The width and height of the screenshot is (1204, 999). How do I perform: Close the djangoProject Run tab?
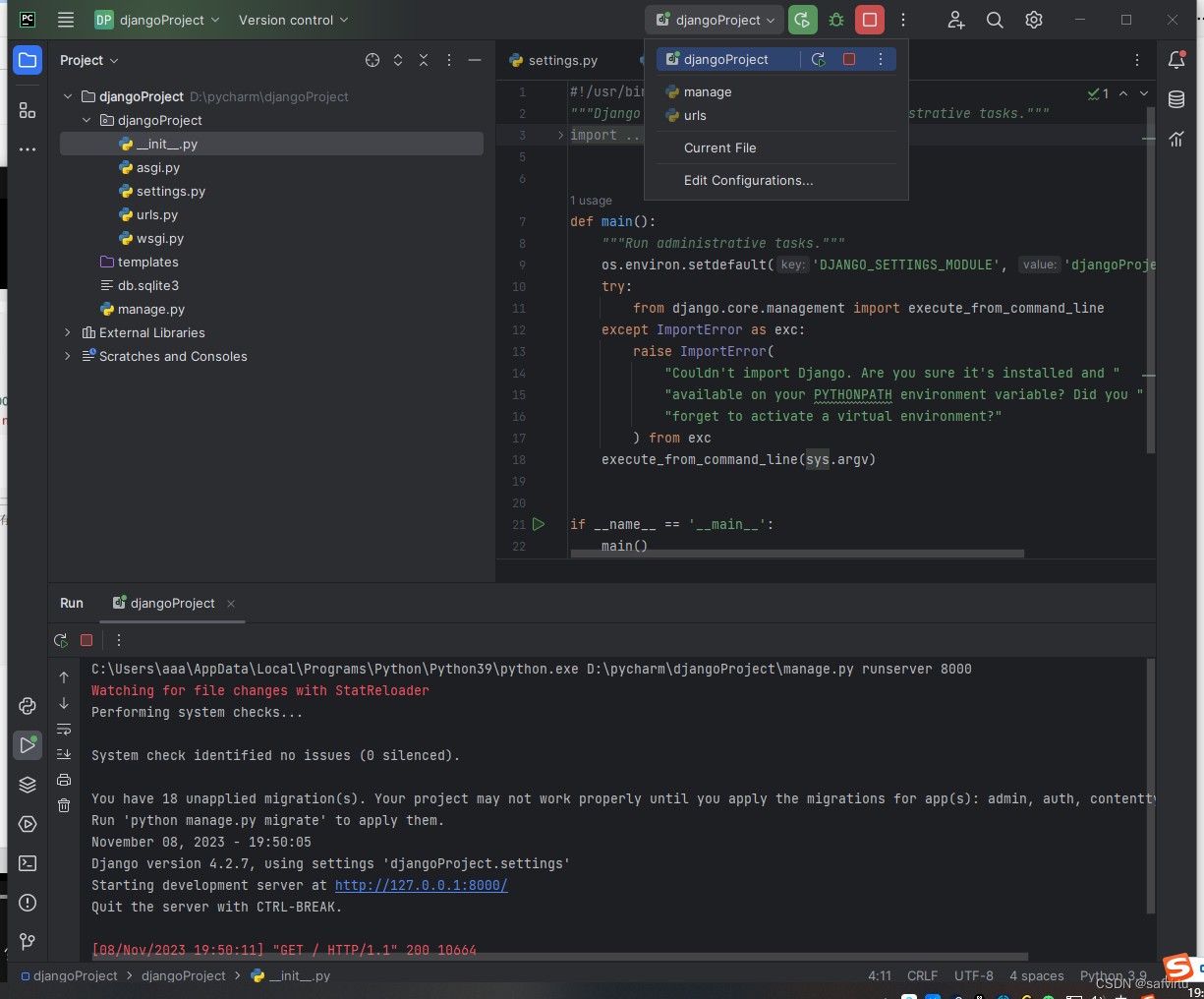point(231,604)
